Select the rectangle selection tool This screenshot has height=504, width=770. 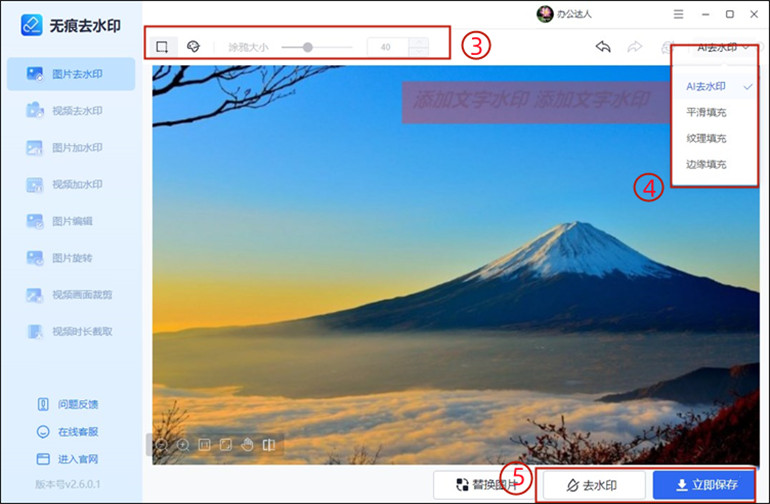tap(162, 47)
